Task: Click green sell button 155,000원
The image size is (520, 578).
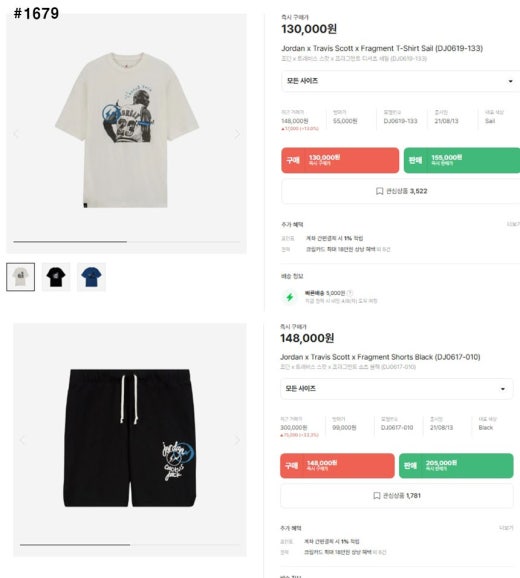Action: click(x=462, y=160)
